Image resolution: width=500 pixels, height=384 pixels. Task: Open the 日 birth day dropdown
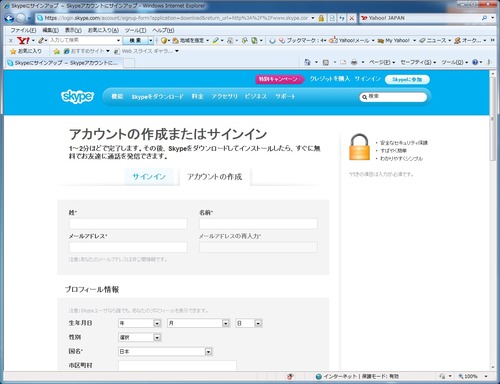click(x=249, y=323)
